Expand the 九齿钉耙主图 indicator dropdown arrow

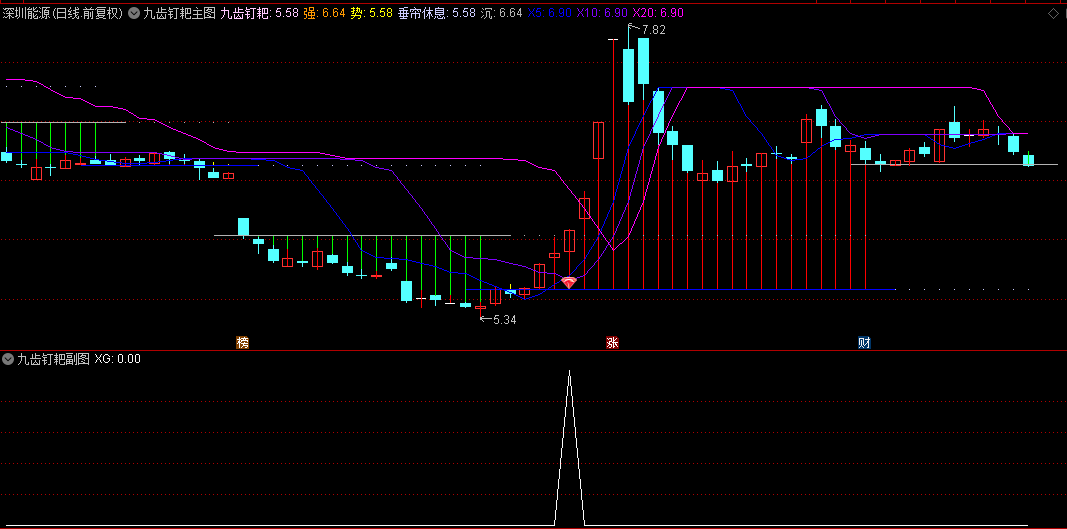pyautogui.click(x=134, y=13)
